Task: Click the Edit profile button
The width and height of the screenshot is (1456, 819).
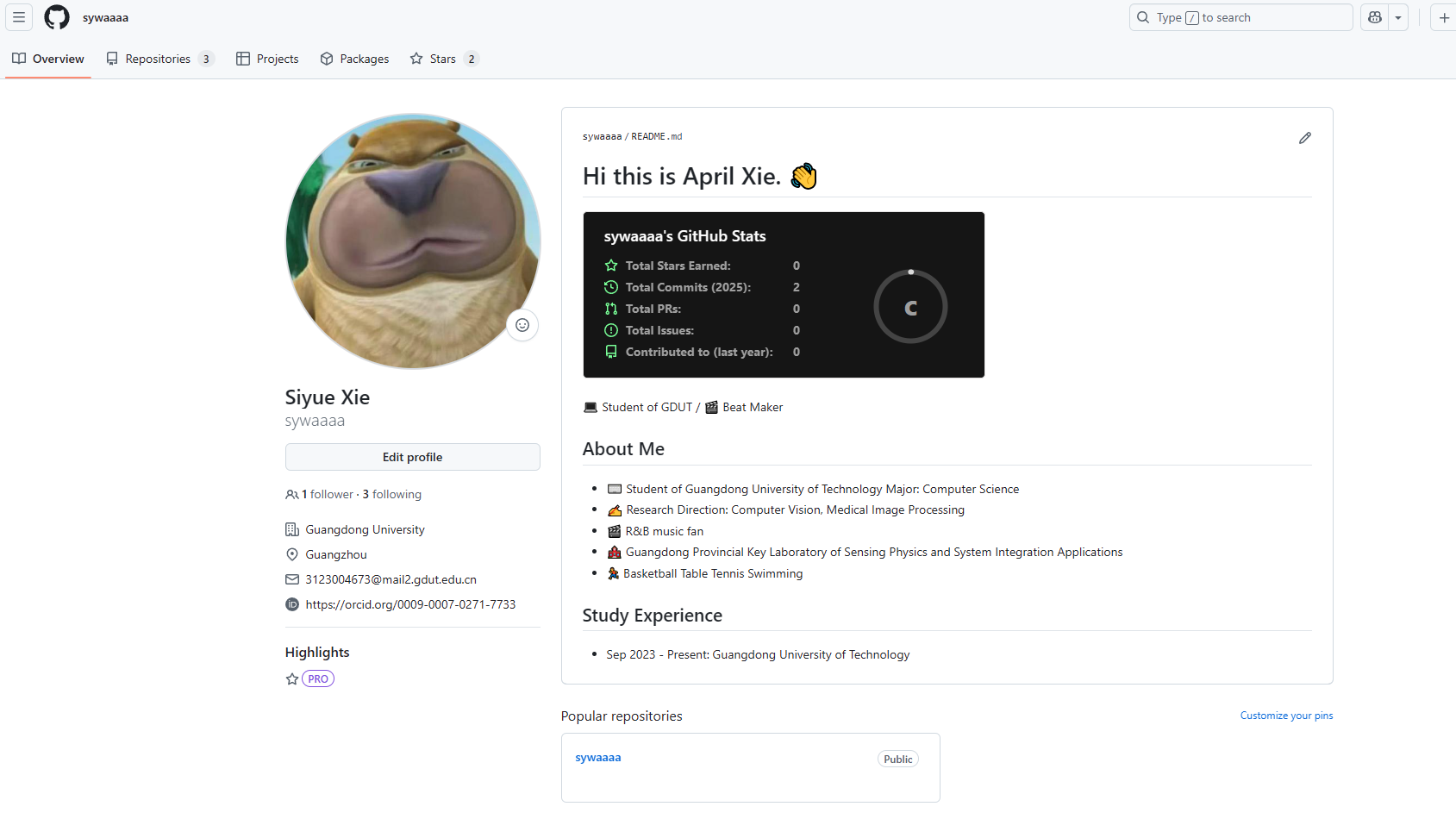Action: [x=413, y=457]
